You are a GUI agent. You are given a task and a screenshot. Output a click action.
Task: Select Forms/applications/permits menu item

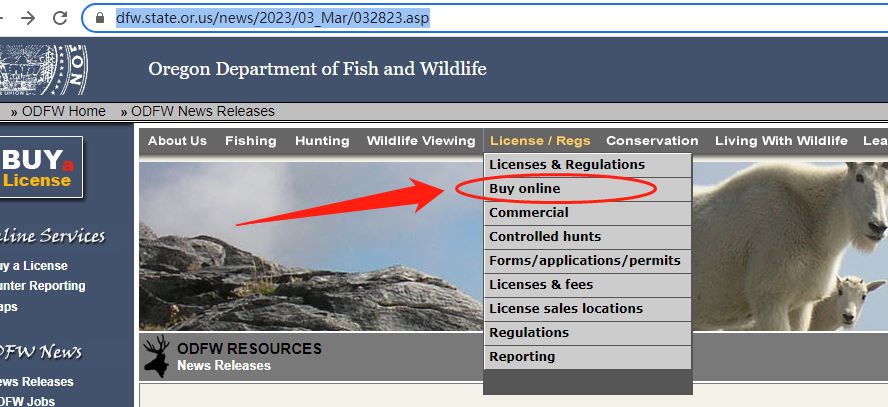[x=584, y=261]
